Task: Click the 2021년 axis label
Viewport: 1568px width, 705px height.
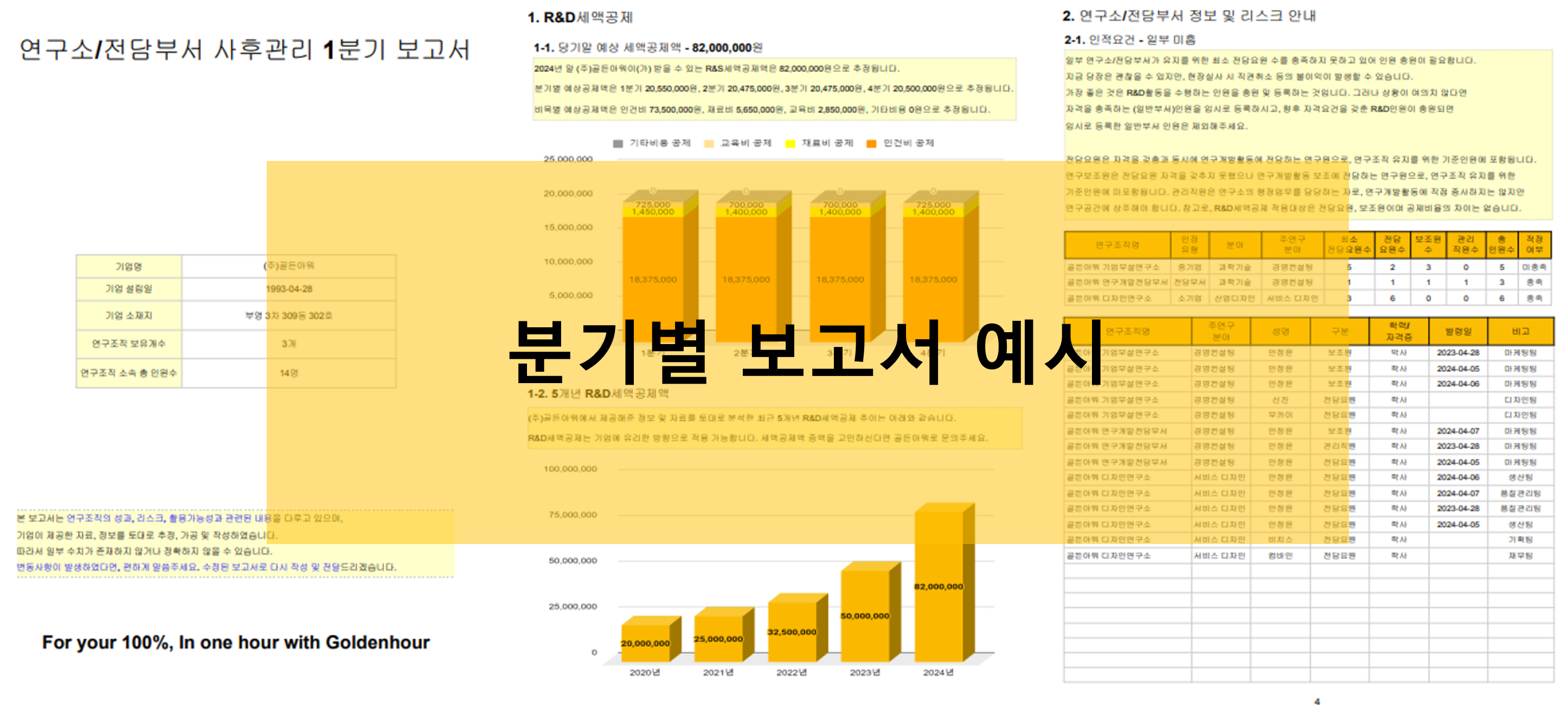Action: [x=718, y=672]
